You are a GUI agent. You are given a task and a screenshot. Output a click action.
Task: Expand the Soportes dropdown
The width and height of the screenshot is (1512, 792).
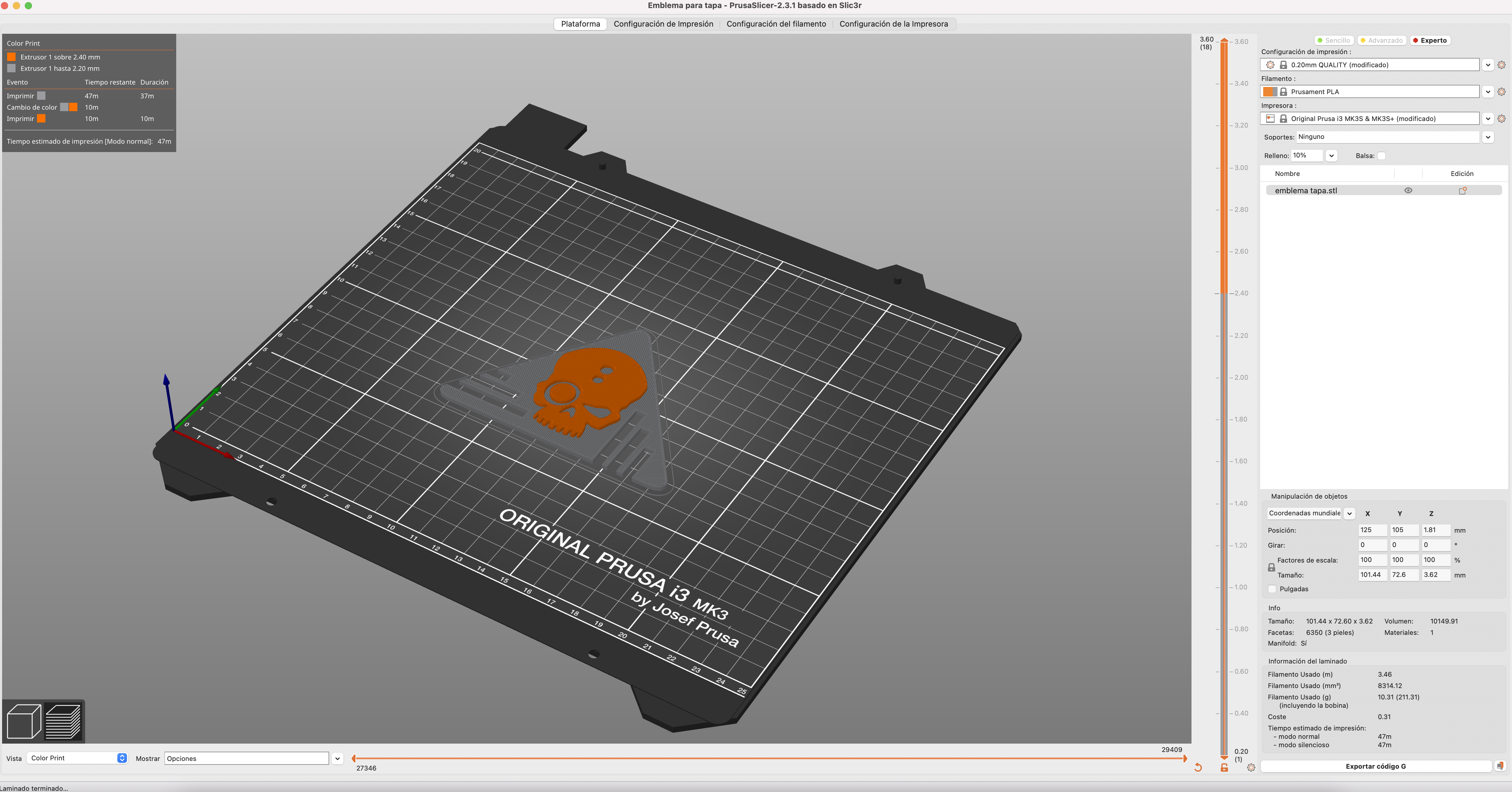(1487, 137)
